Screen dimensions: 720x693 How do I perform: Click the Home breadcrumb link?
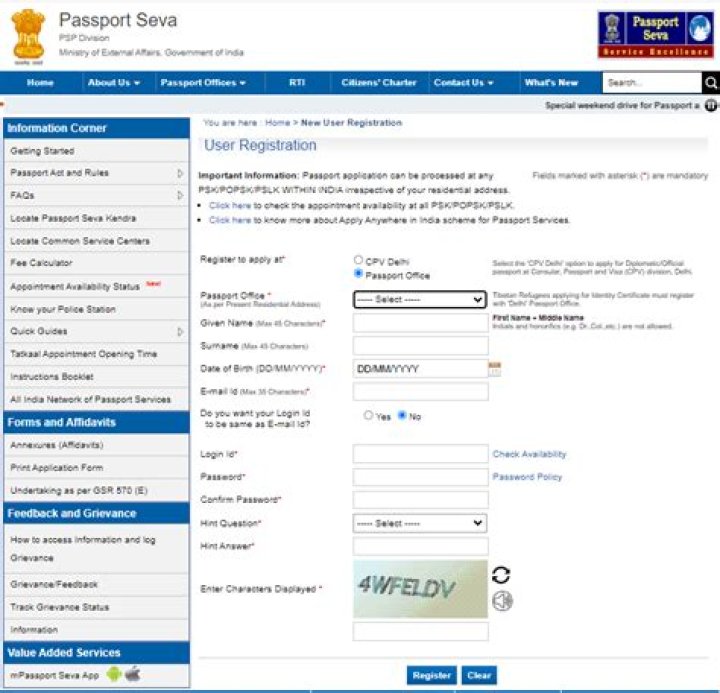pyautogui.click(x=277, y=123)
